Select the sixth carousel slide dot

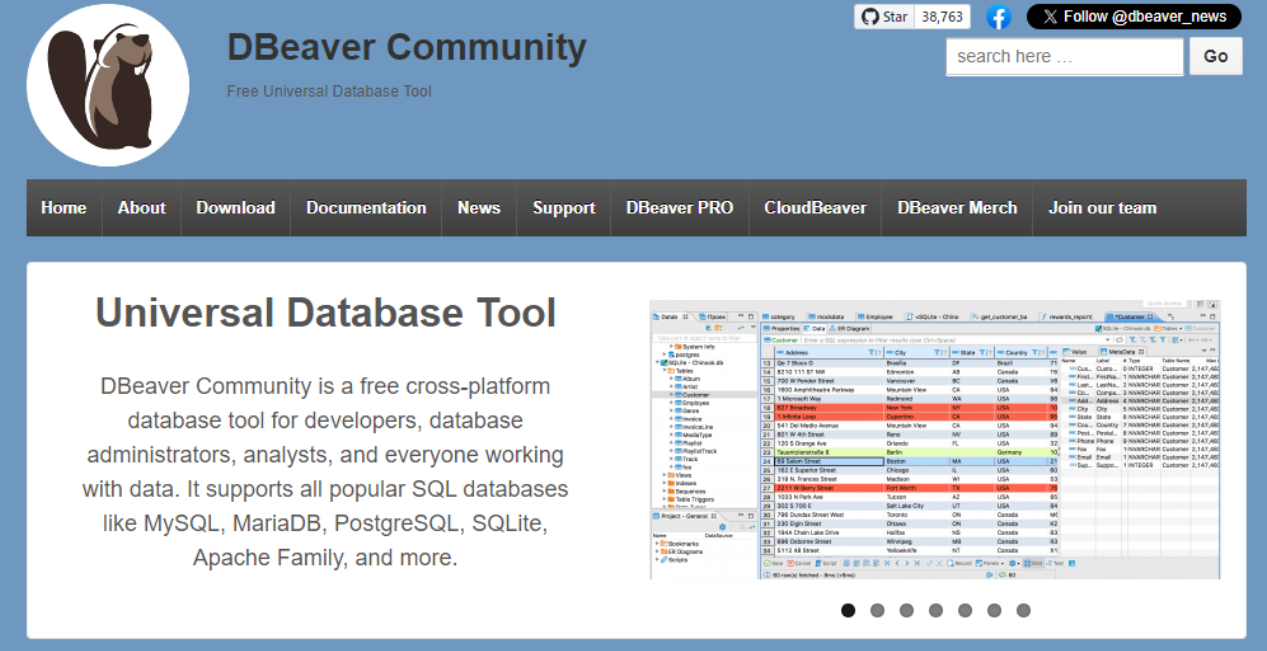[994, 610]
